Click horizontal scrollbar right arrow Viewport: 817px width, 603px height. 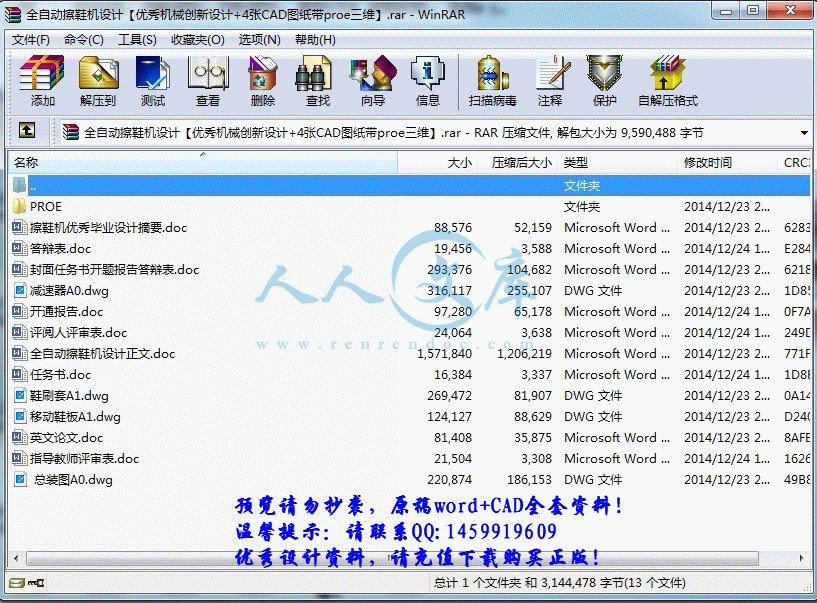(x=801, y=558)
